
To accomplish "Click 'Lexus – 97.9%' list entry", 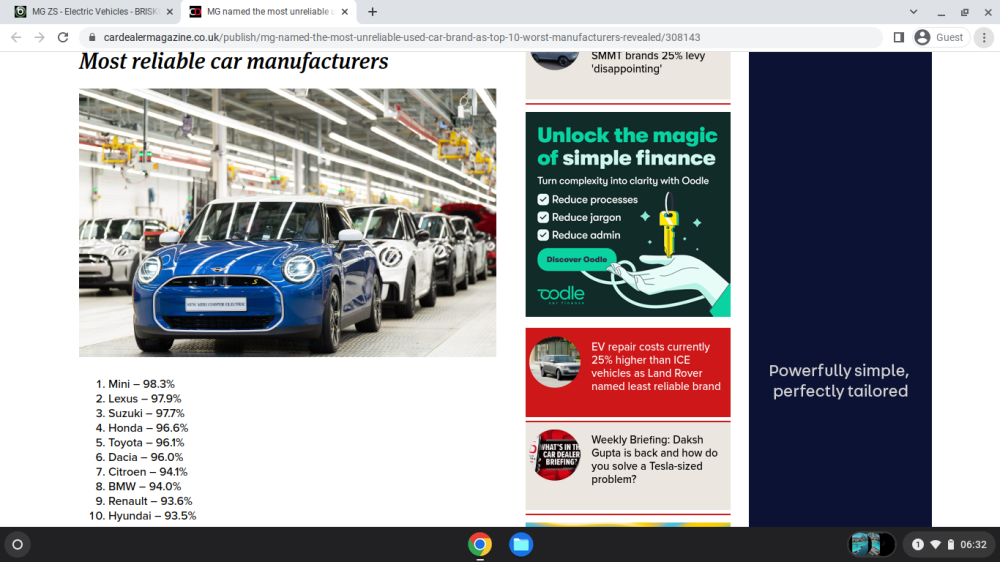I will click(x=145, y=399).
